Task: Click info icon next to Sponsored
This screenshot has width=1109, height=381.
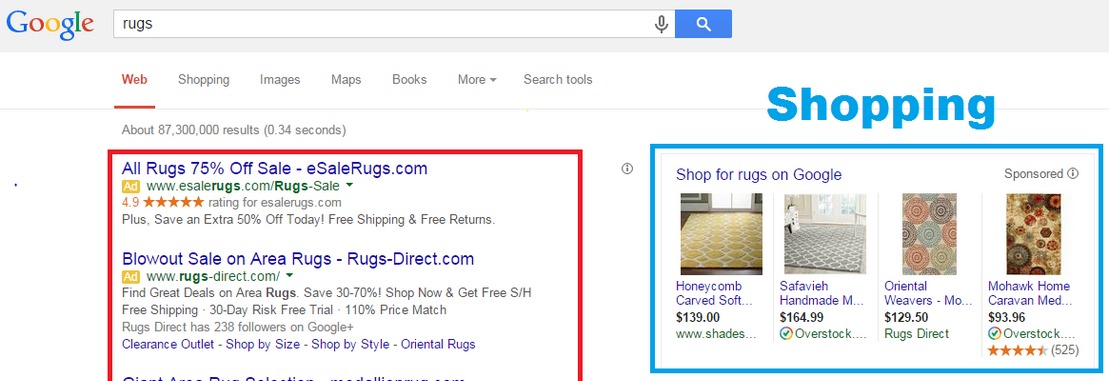Action: (1073, 174)
